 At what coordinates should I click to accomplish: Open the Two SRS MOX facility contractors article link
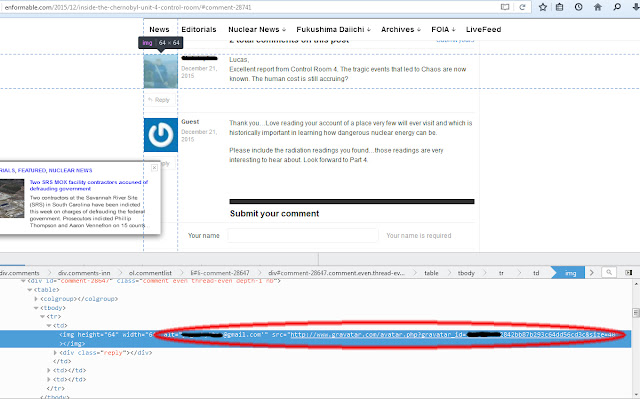coord(89,185)
